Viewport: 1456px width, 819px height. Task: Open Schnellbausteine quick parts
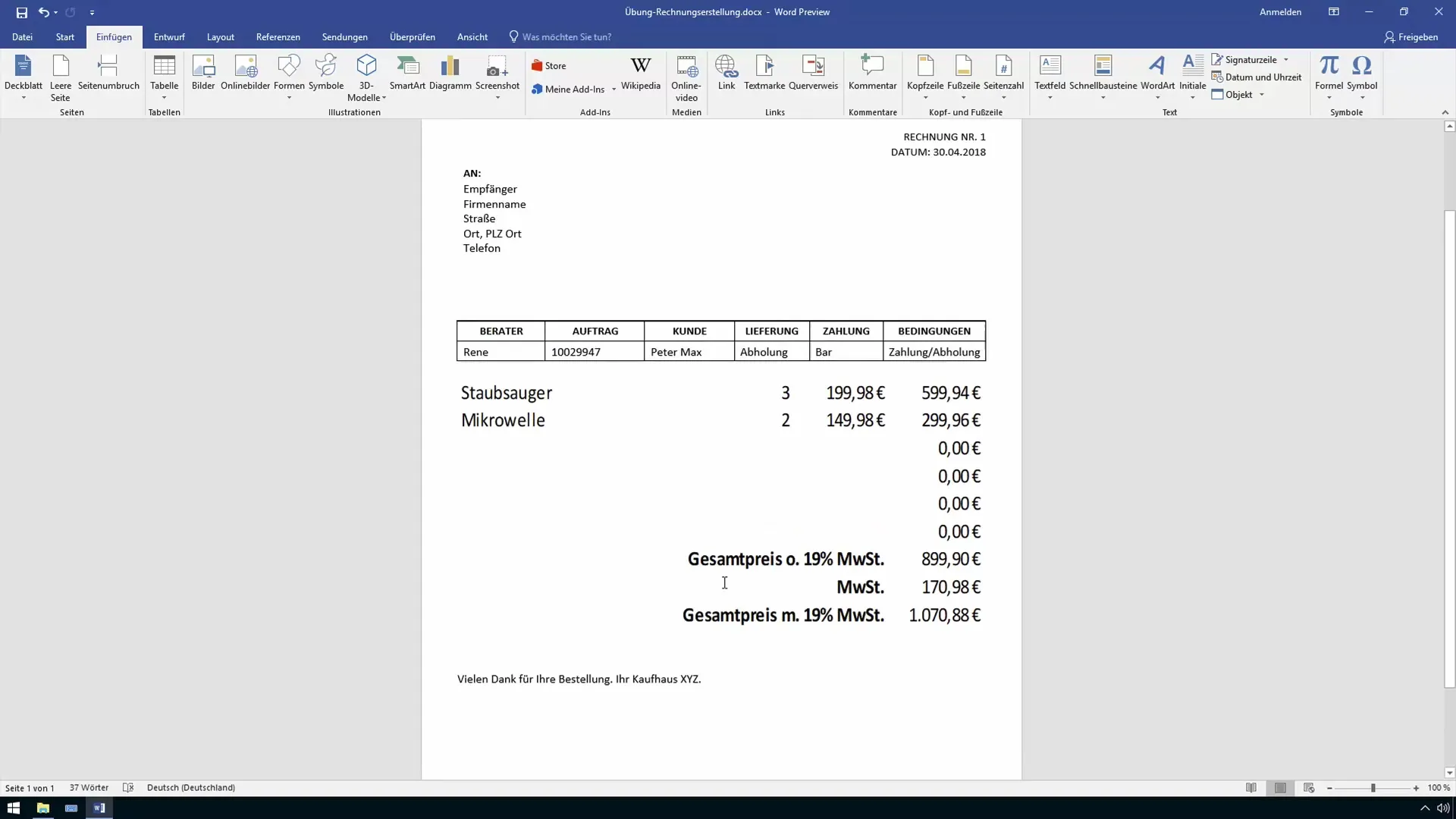pyautogui.click(x=1103, y=78)
